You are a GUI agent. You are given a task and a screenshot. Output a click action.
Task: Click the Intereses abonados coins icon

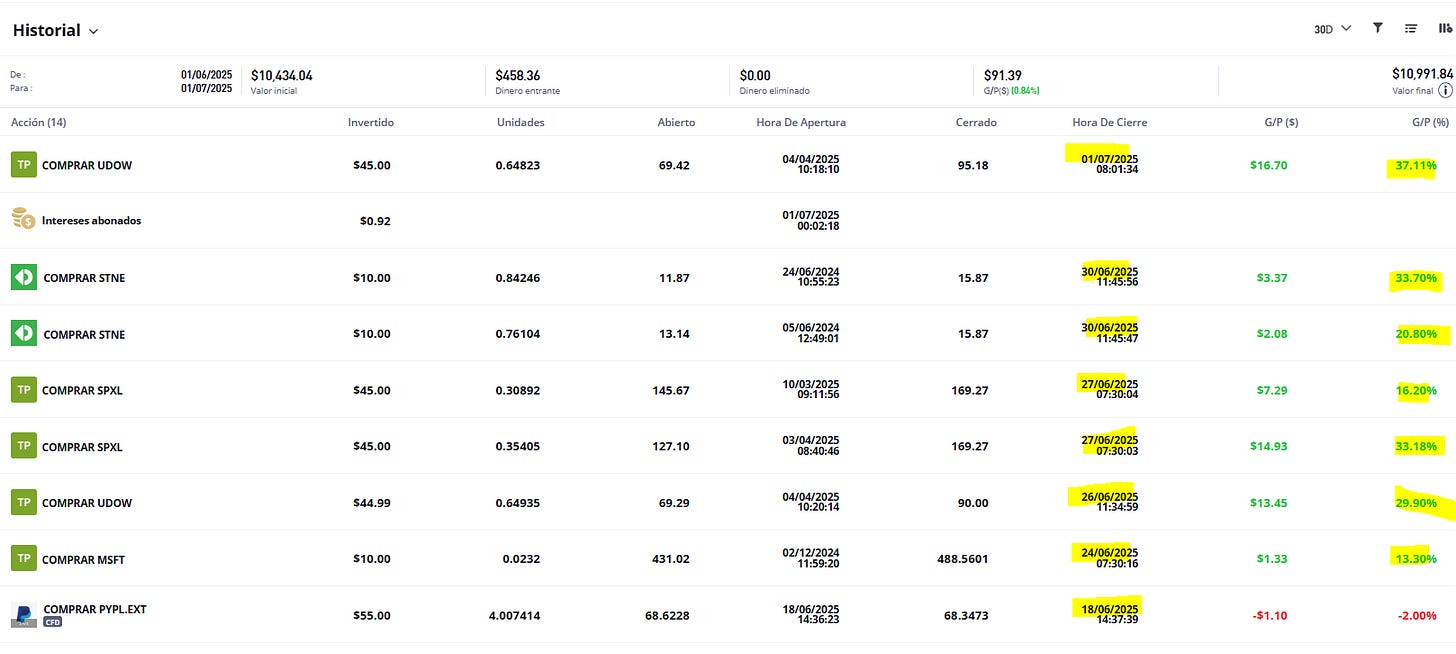[x=23, y=219]
